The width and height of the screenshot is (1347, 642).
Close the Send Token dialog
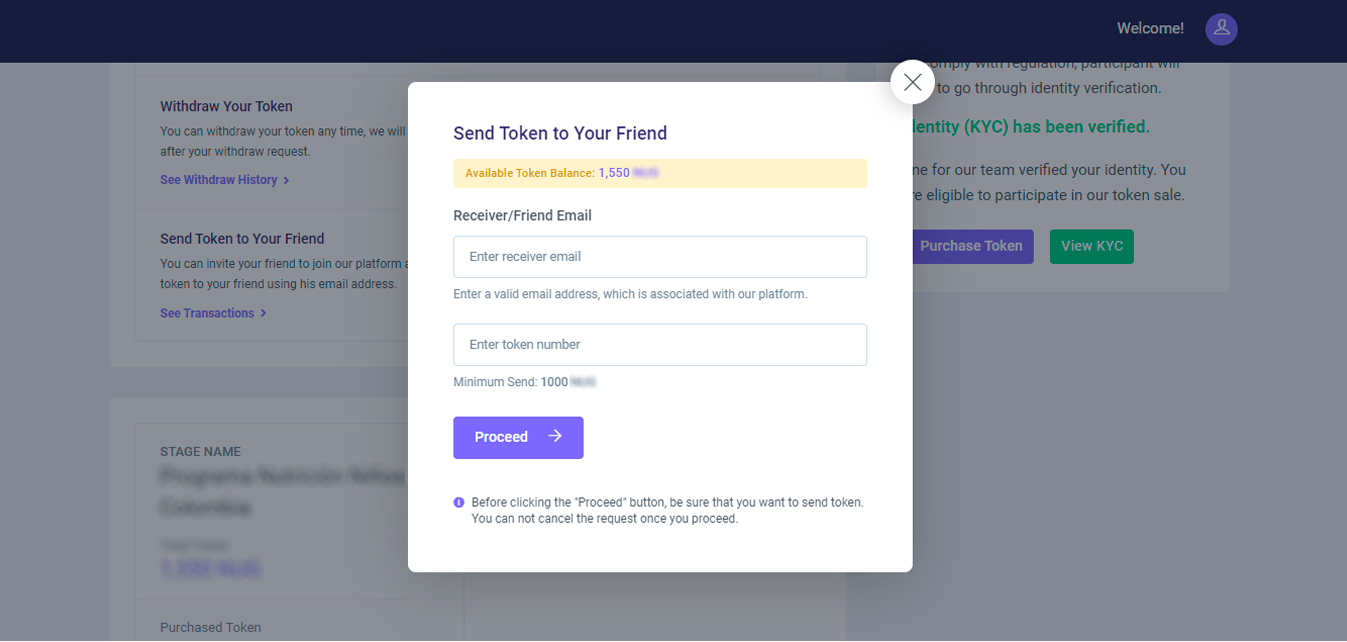point(912,82)
